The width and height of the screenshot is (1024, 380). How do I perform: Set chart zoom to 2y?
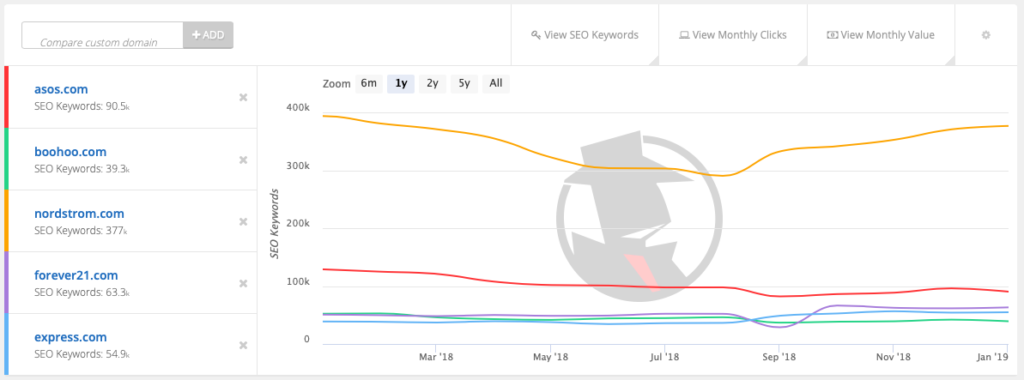(x=432, y=84)
